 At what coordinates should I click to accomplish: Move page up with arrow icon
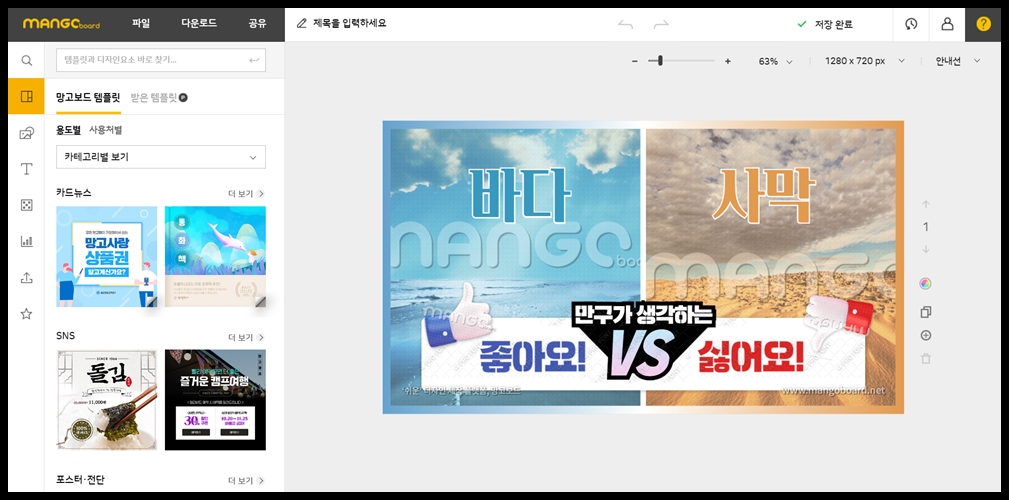pyautogui.click(x=926, y=205)
